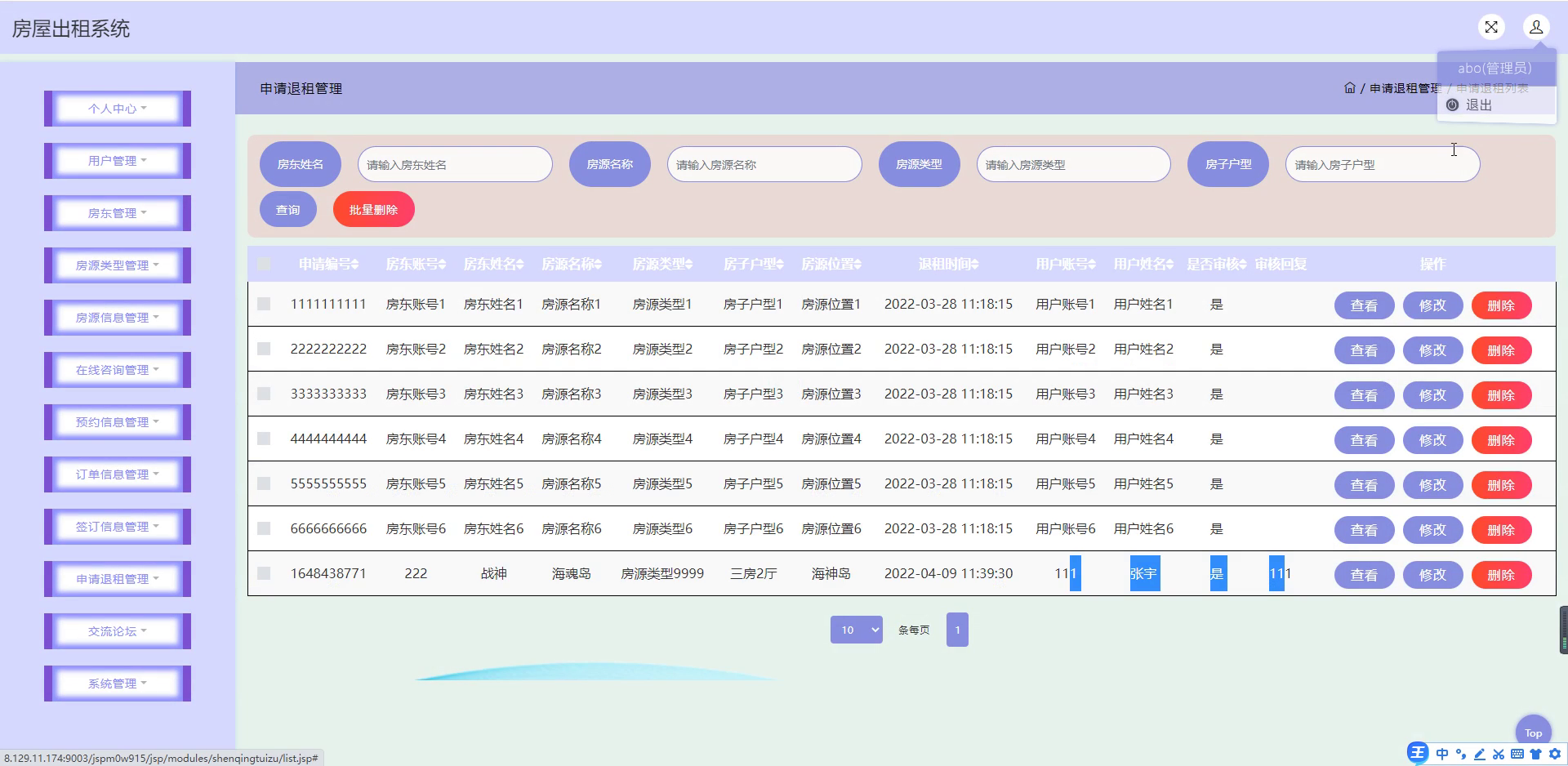Image resolution: width=1568 pixels, height=766 pixels.
Task: Expand the 订单信息管理 sidebar menu
Action: (118, 474)
